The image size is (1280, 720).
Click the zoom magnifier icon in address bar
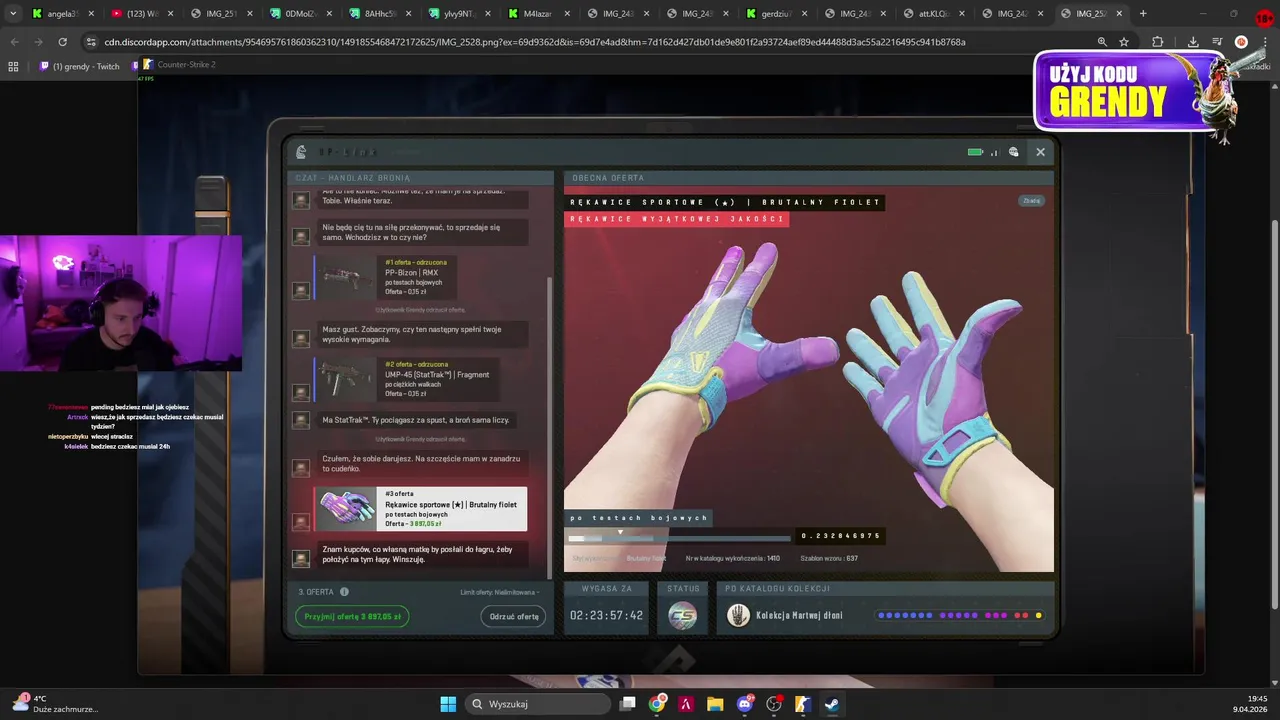pos(1102,42)
